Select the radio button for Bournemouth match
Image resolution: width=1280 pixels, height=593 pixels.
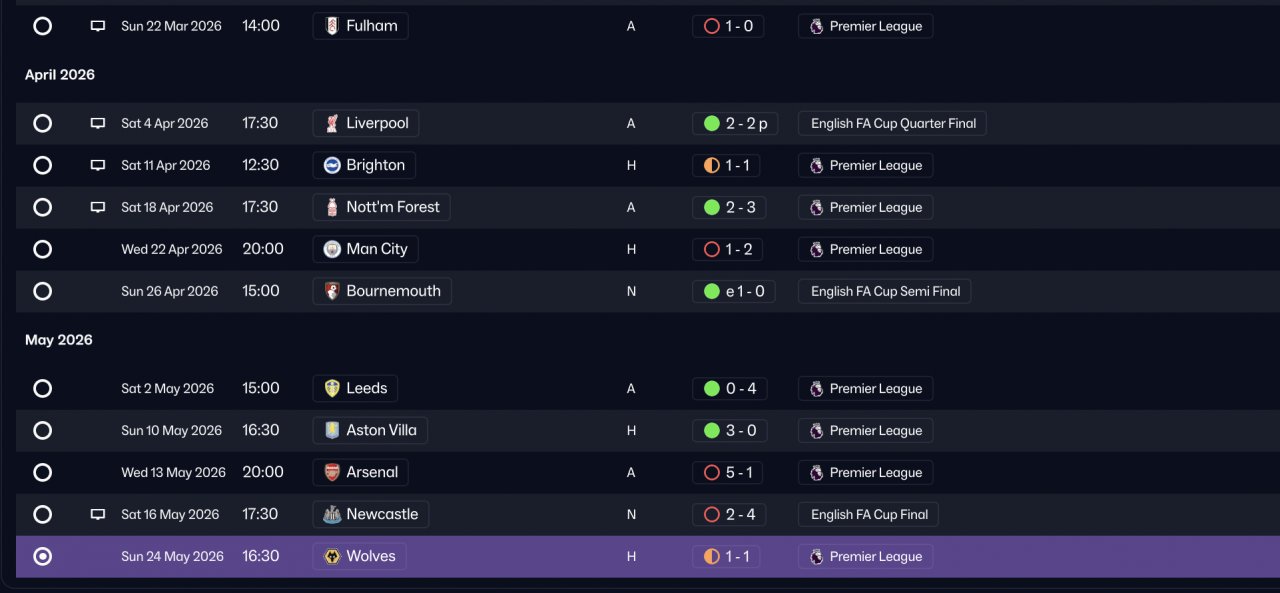click(x=42, y=291)
